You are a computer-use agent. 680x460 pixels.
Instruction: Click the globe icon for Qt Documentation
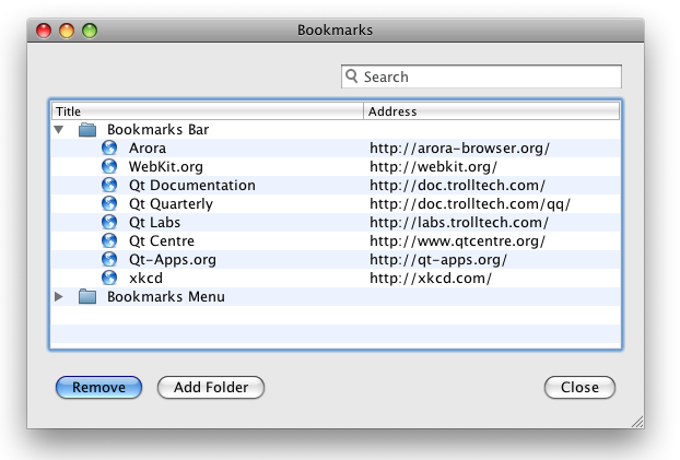[x=109, y=185]
